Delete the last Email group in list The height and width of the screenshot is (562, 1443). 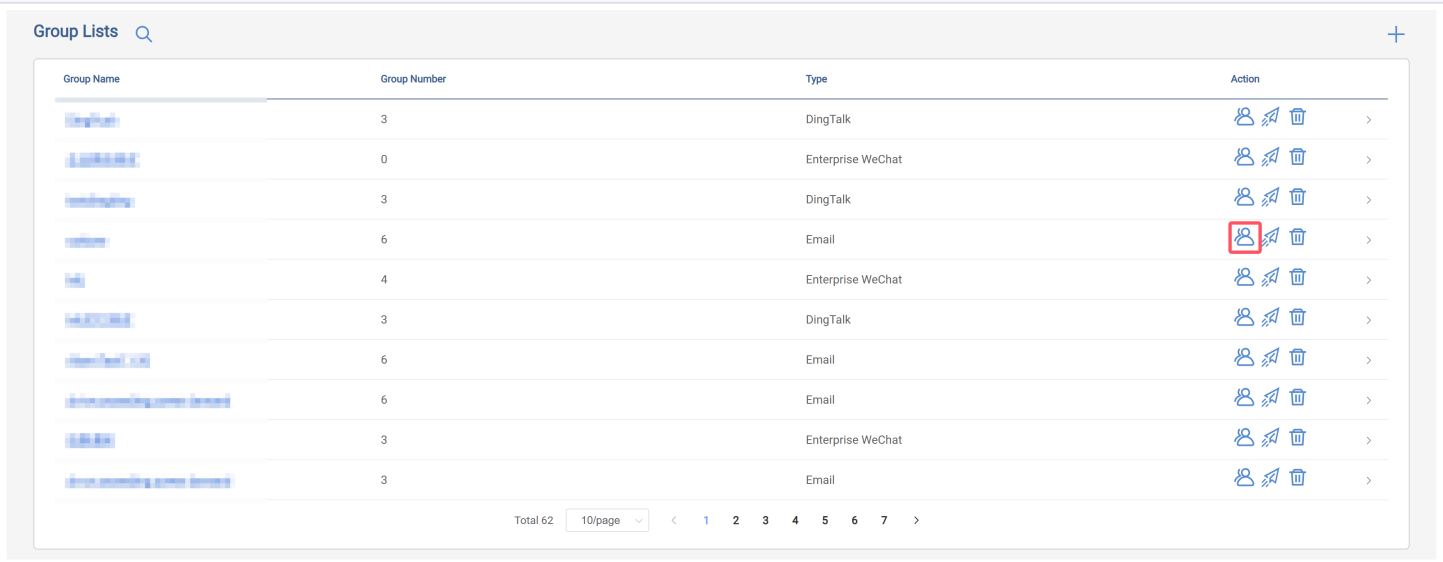point(1297,477)
